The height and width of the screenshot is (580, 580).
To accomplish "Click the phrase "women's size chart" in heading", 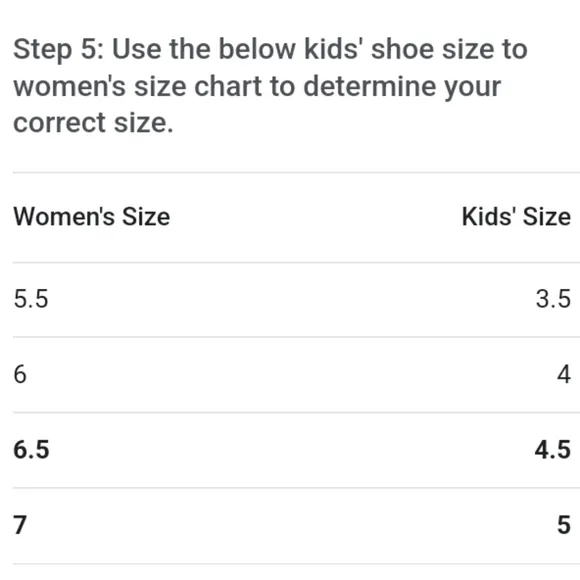I will coord(138,87).
